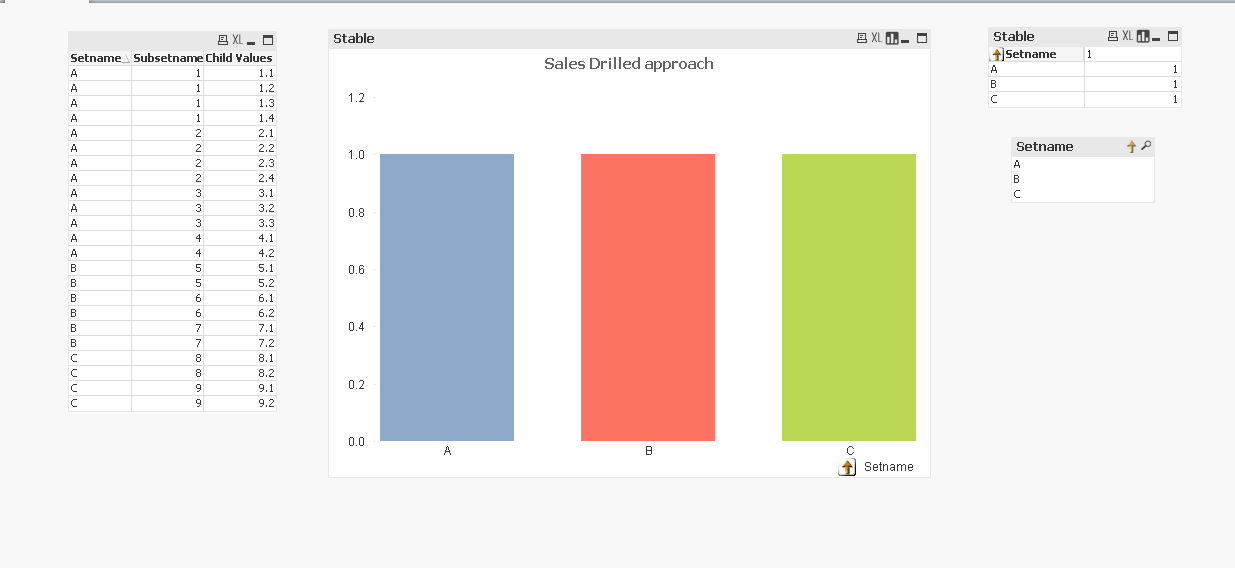The image size is (1235, 568).
Task: Click the drill-up arrow beside chart's Setname legend
Action: coord(847,467)
